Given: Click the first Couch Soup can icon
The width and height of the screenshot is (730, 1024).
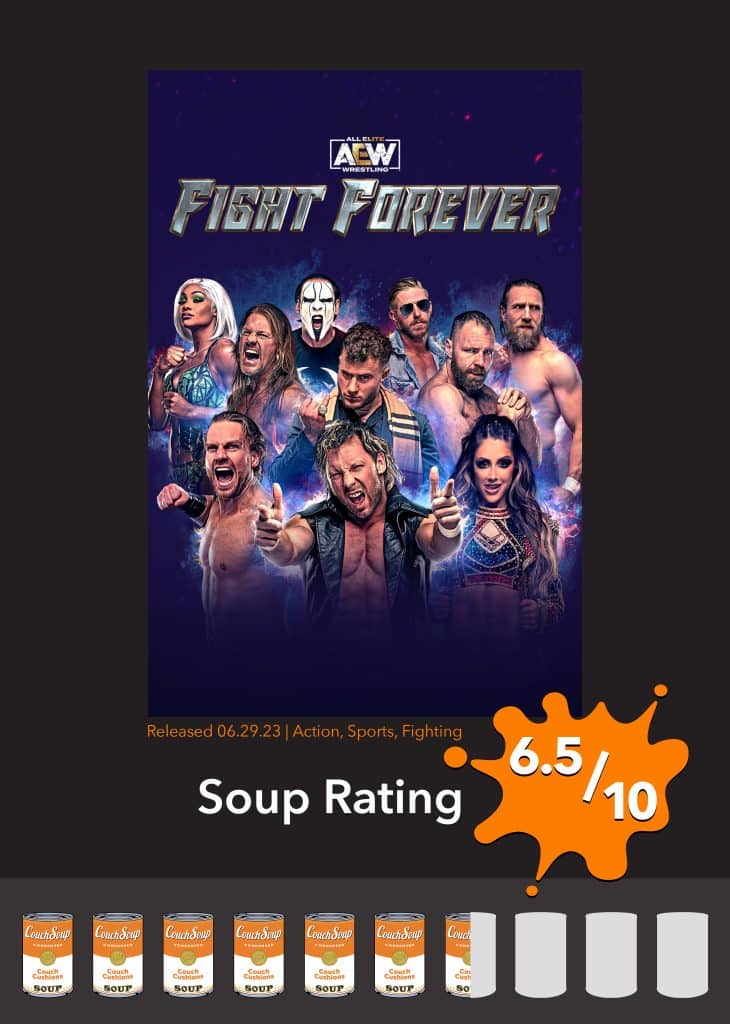Looking at the screenshot, I should pyautogui.click(x=48, y=954).
